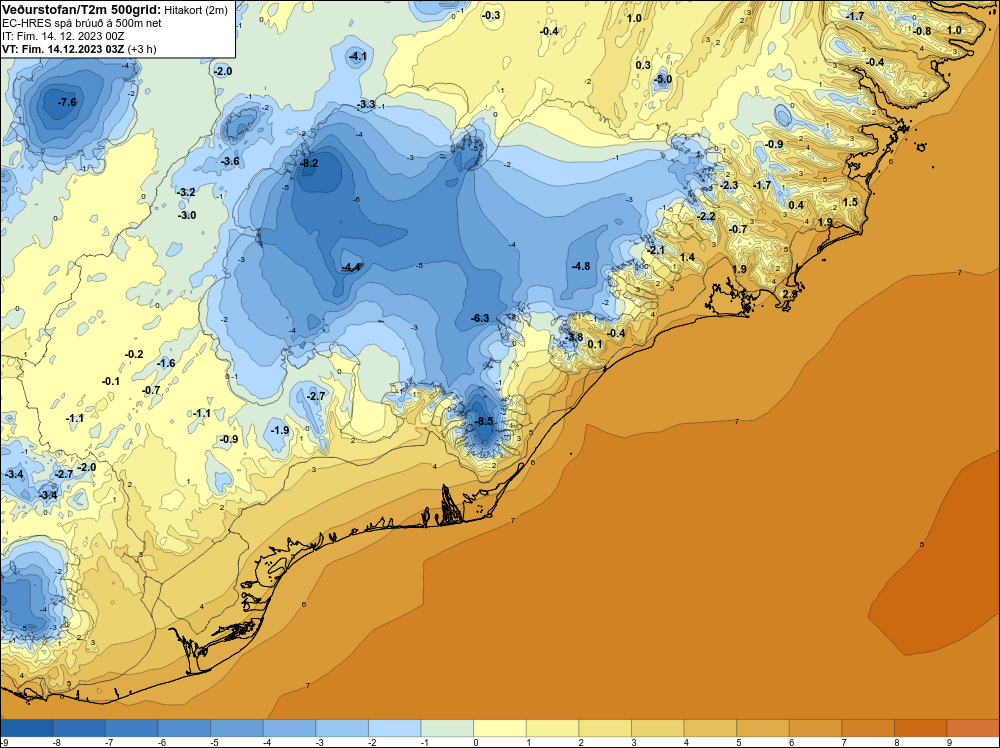Viewport: 1000px width, 748px height.
Task: Click the legend tick value 0
Action: pos(475,742)
